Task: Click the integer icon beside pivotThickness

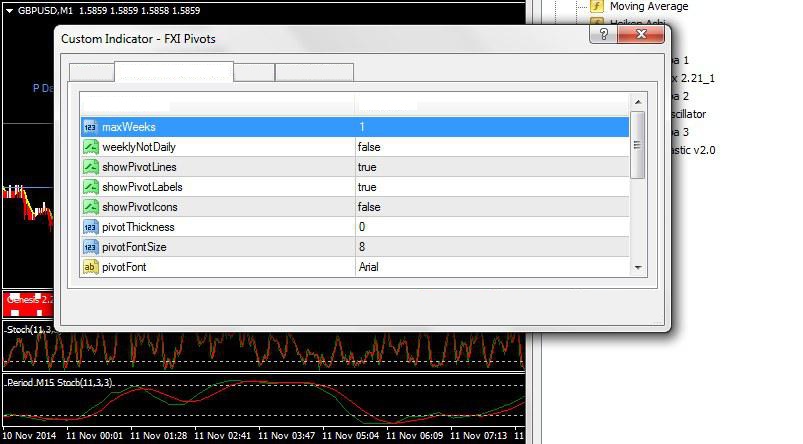Action: pyautogui.click(x=90, y=227)
